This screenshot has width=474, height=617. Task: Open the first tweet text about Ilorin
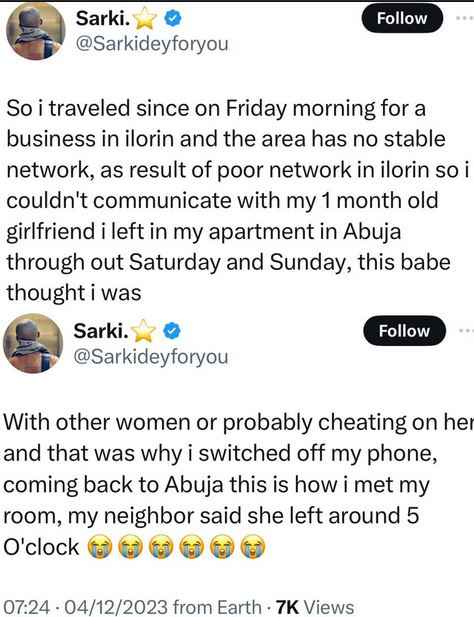(x=237, y=200)
